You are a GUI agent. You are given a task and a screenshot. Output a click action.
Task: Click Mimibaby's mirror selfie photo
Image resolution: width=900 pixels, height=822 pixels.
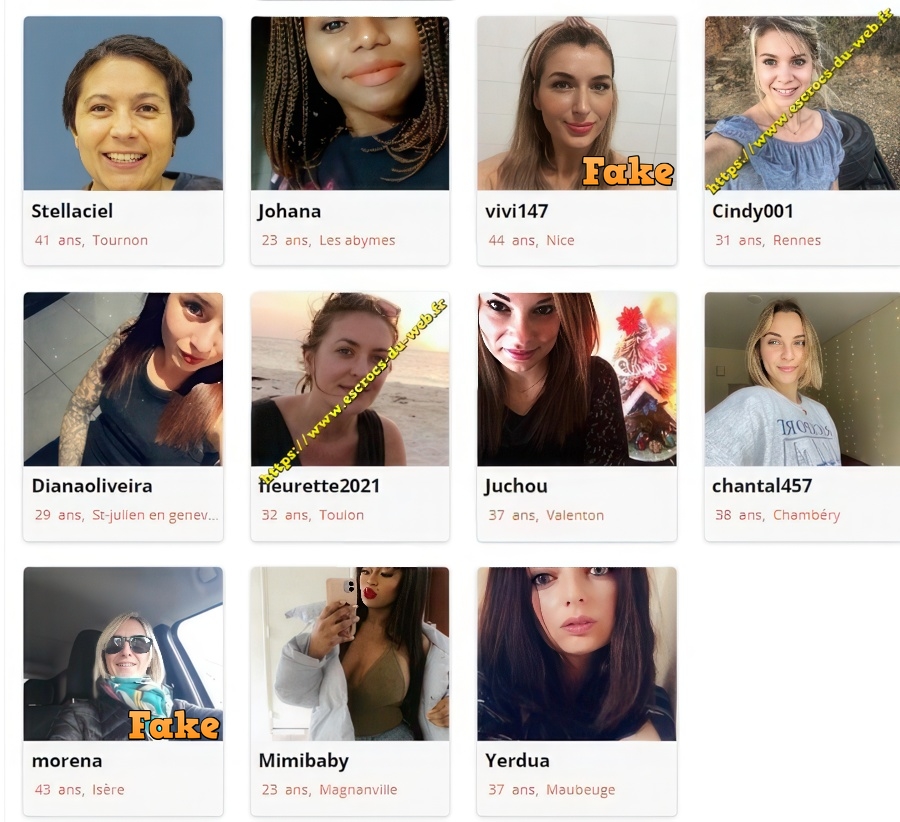click(x=350, y=654)
